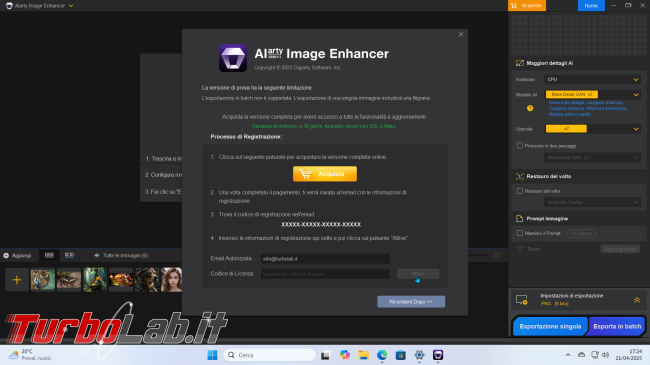Viewport: 650px width, 365px height.
Task: Click the trash delete icon in image bar
Action: coord(497,256)
